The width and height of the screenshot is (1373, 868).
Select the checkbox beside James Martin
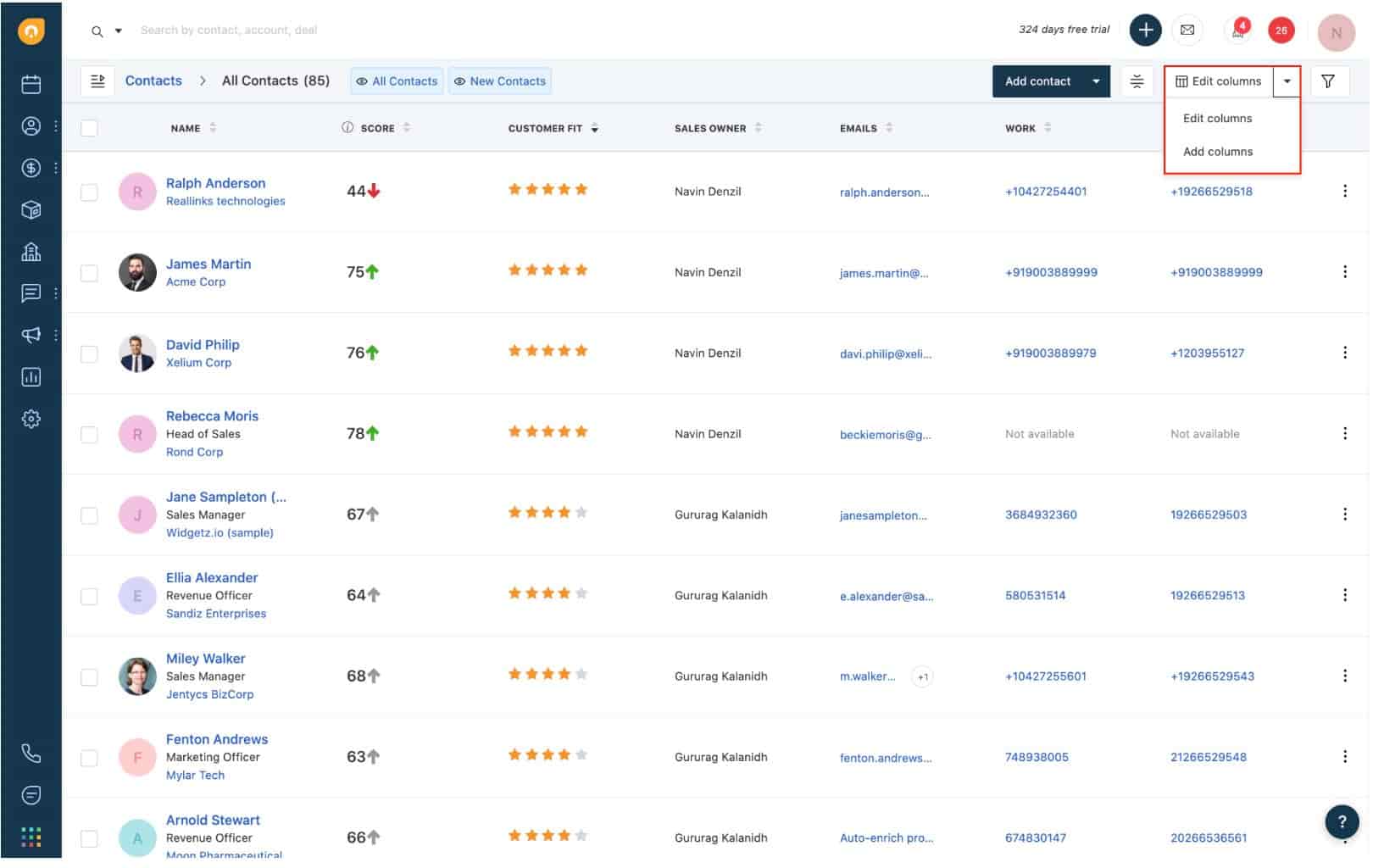coord(89,274)
